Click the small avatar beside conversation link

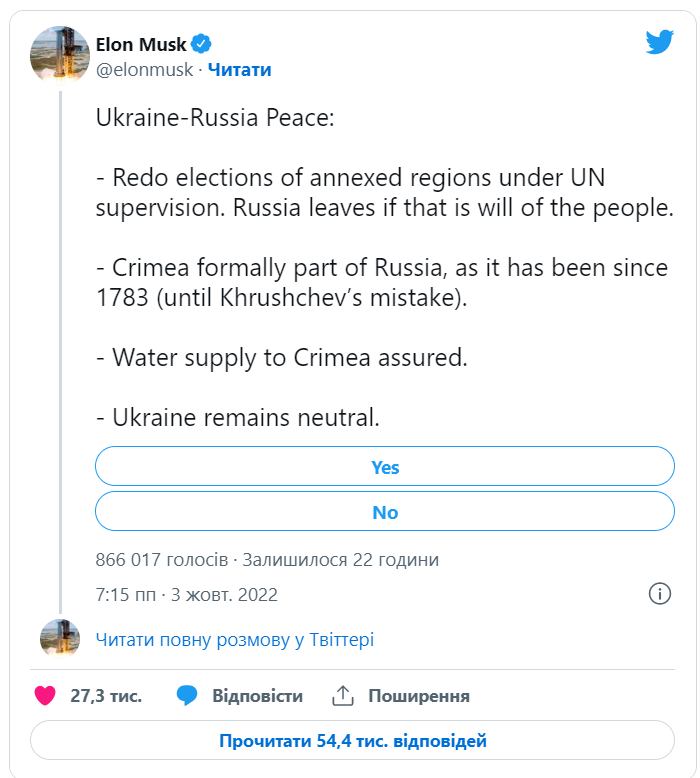click(x=60, y=639)
